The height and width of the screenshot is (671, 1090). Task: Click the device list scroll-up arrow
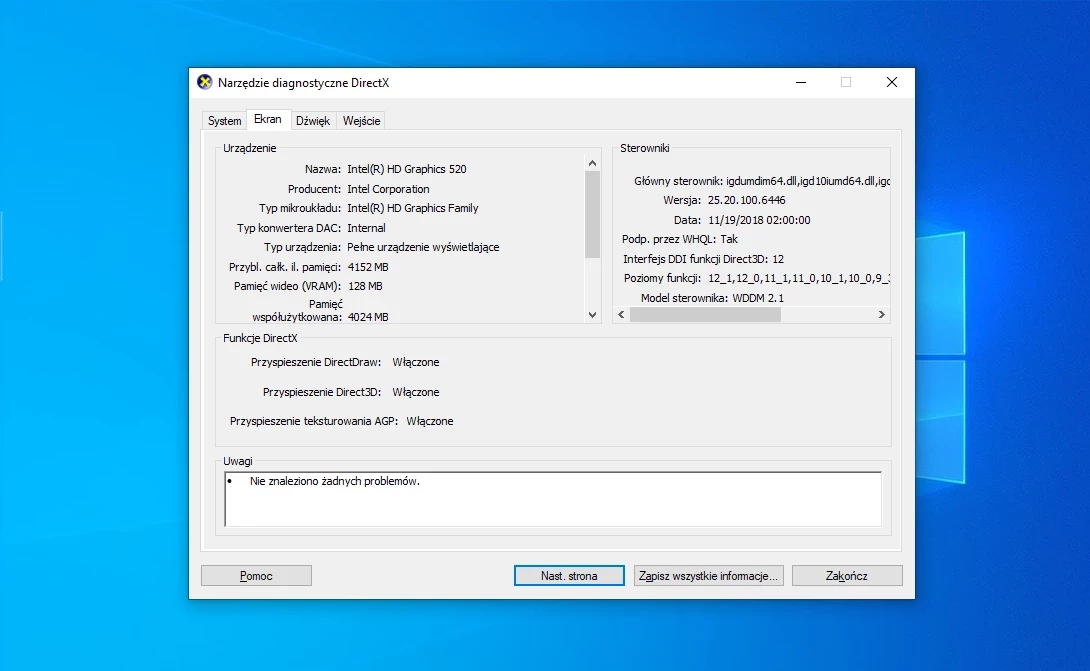[x=592, y=163]
